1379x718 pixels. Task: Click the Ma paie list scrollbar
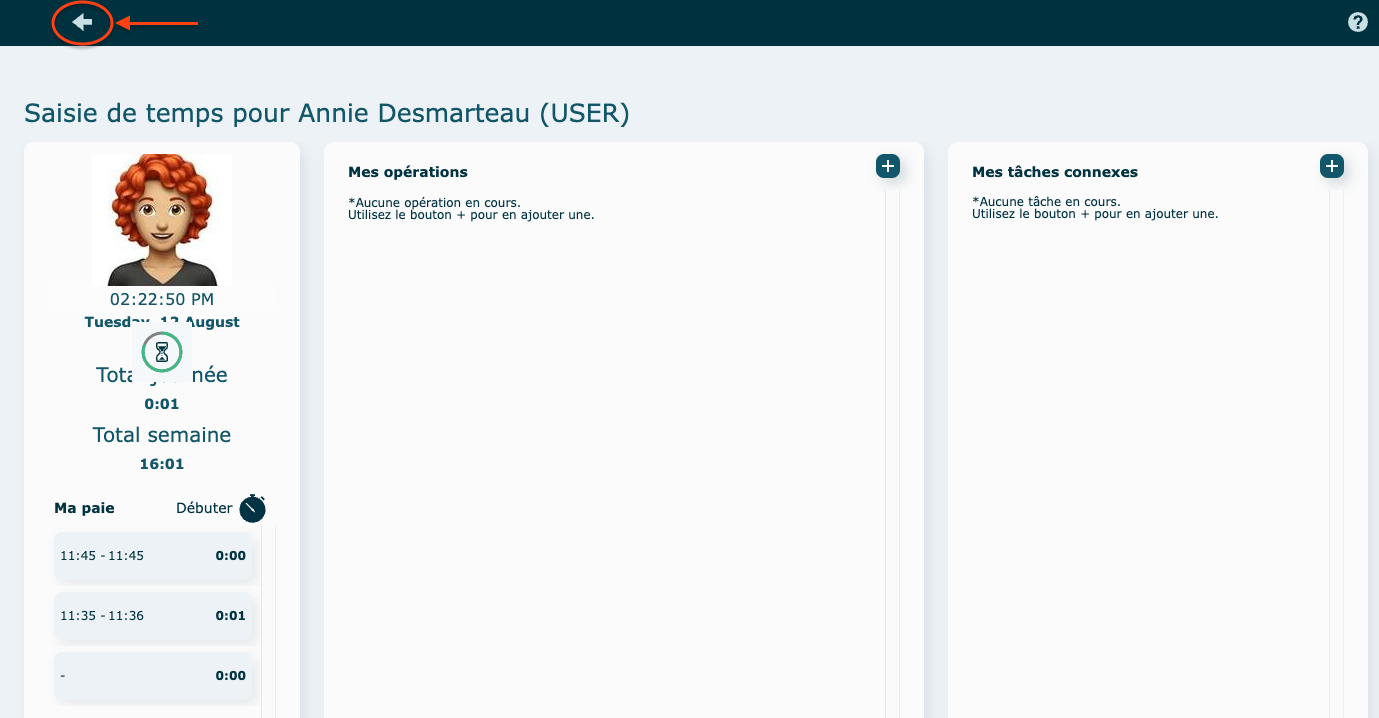[x=268, y=620]
